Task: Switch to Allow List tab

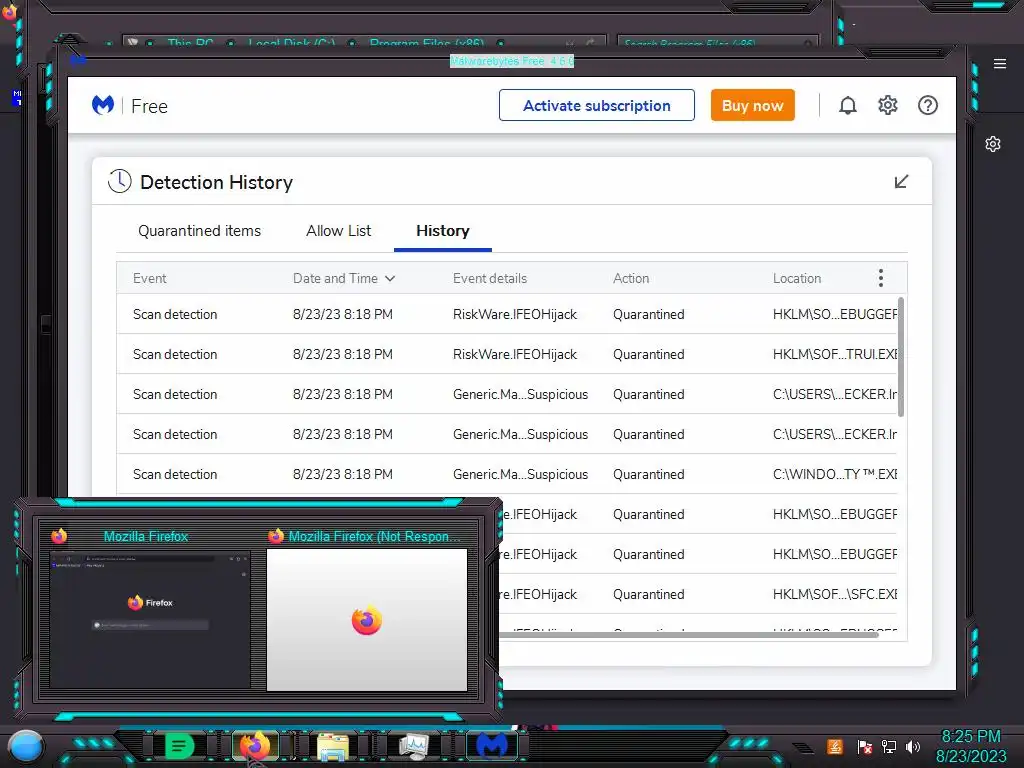Action: 338,231
